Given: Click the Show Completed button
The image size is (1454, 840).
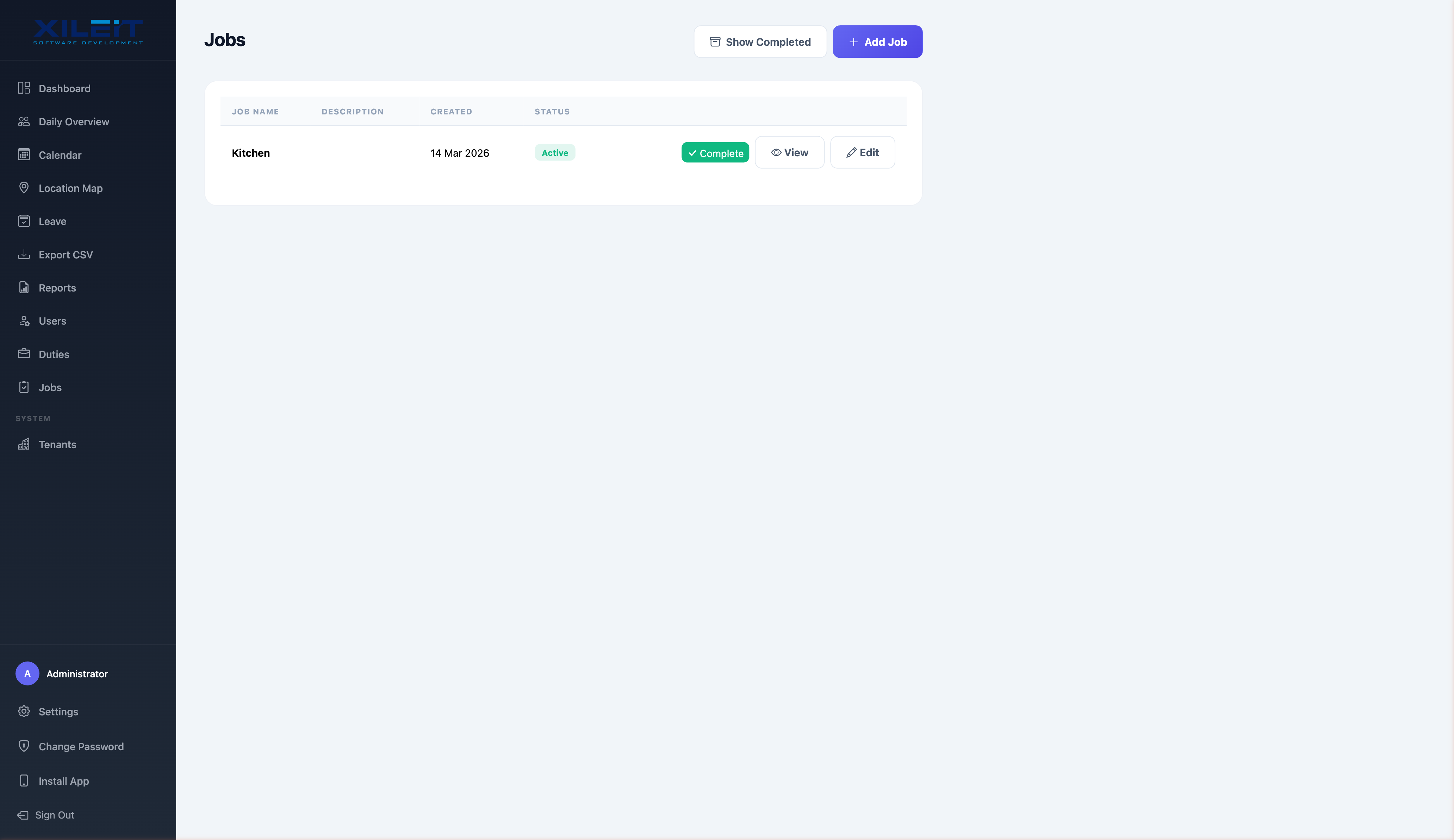Looking at the screenshot, I should coord(760,42).
